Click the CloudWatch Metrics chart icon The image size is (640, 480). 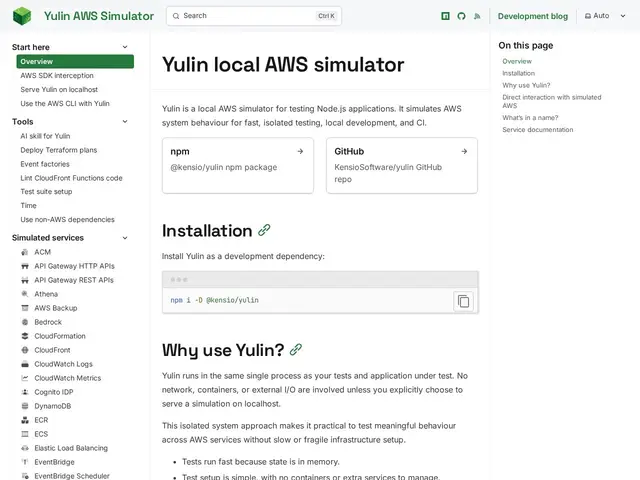pyautogui.click(x=25, y=378)
